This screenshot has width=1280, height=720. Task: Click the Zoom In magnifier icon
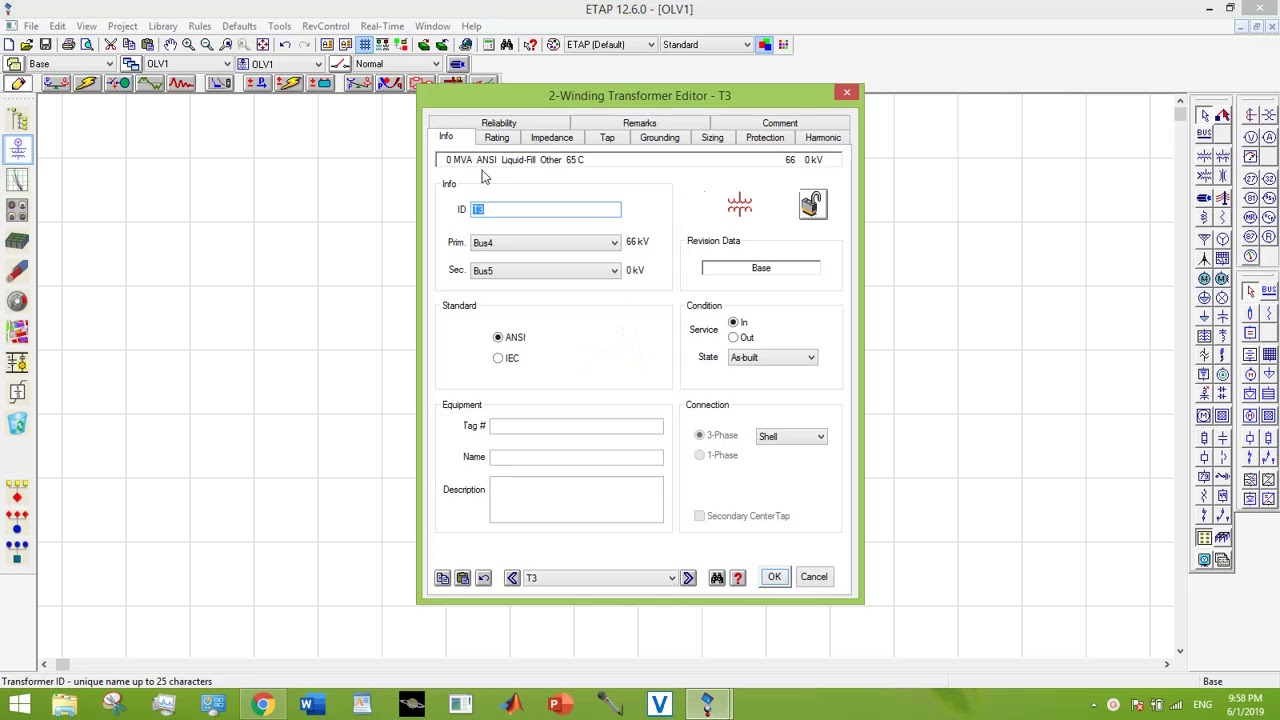[188, 45]
